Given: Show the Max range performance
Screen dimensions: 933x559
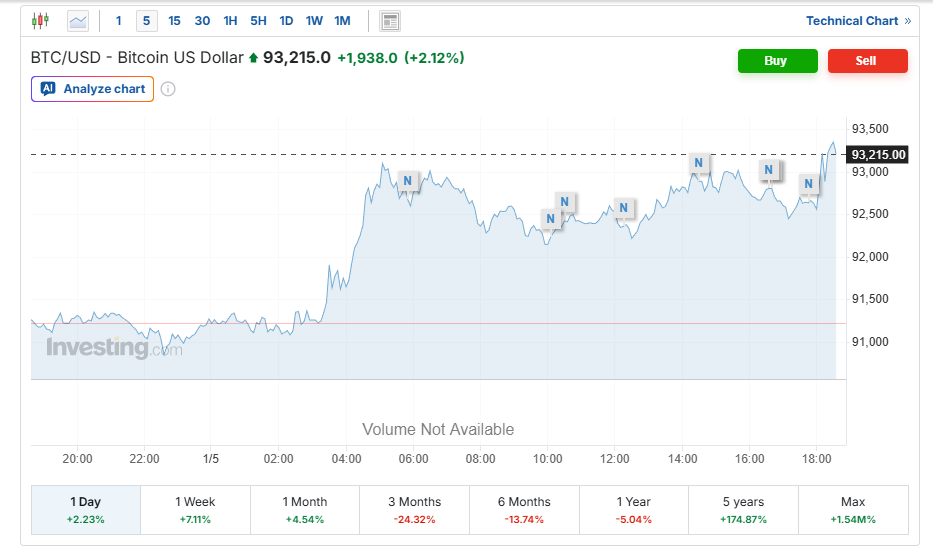Looking at the screenshot, I should 853,510.
